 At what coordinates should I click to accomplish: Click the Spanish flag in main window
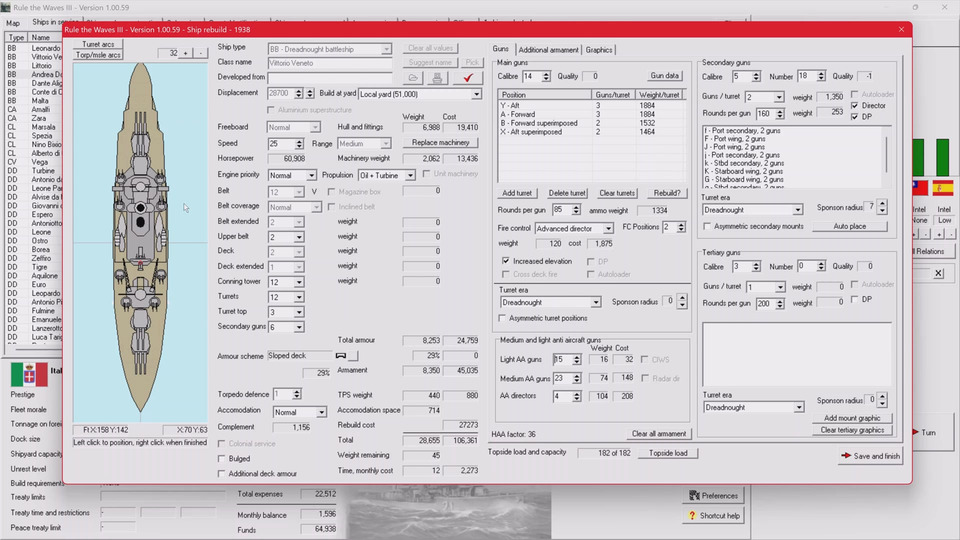pyautogui.click(x=942, y=188)
